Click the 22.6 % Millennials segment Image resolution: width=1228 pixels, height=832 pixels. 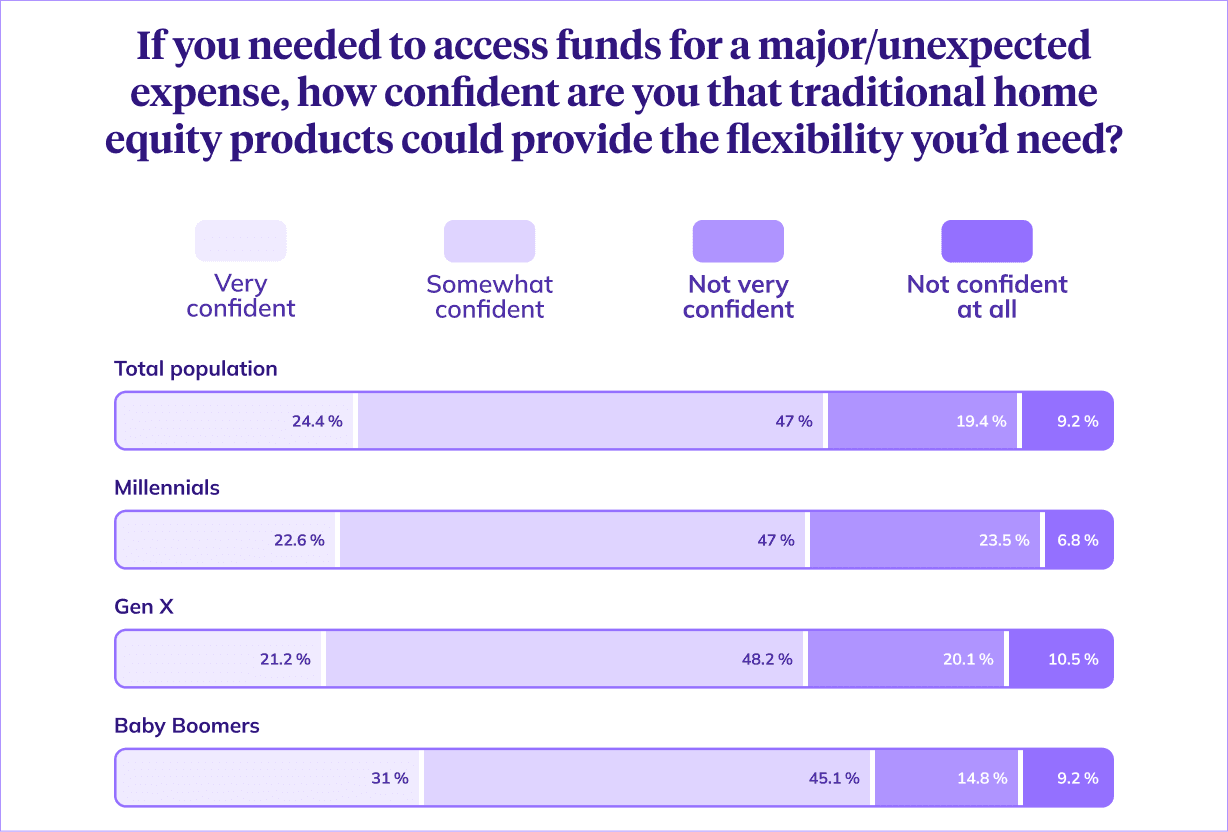[227, 540]
